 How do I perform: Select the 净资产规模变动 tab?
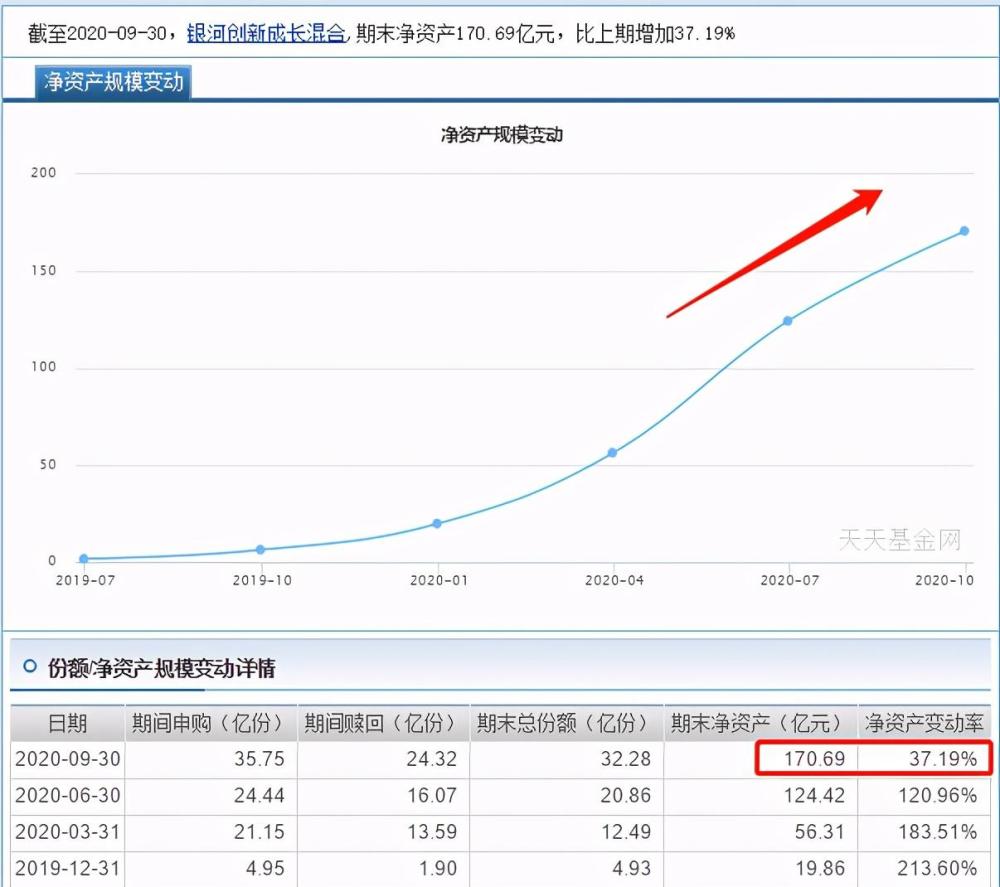tap(113, 82)
